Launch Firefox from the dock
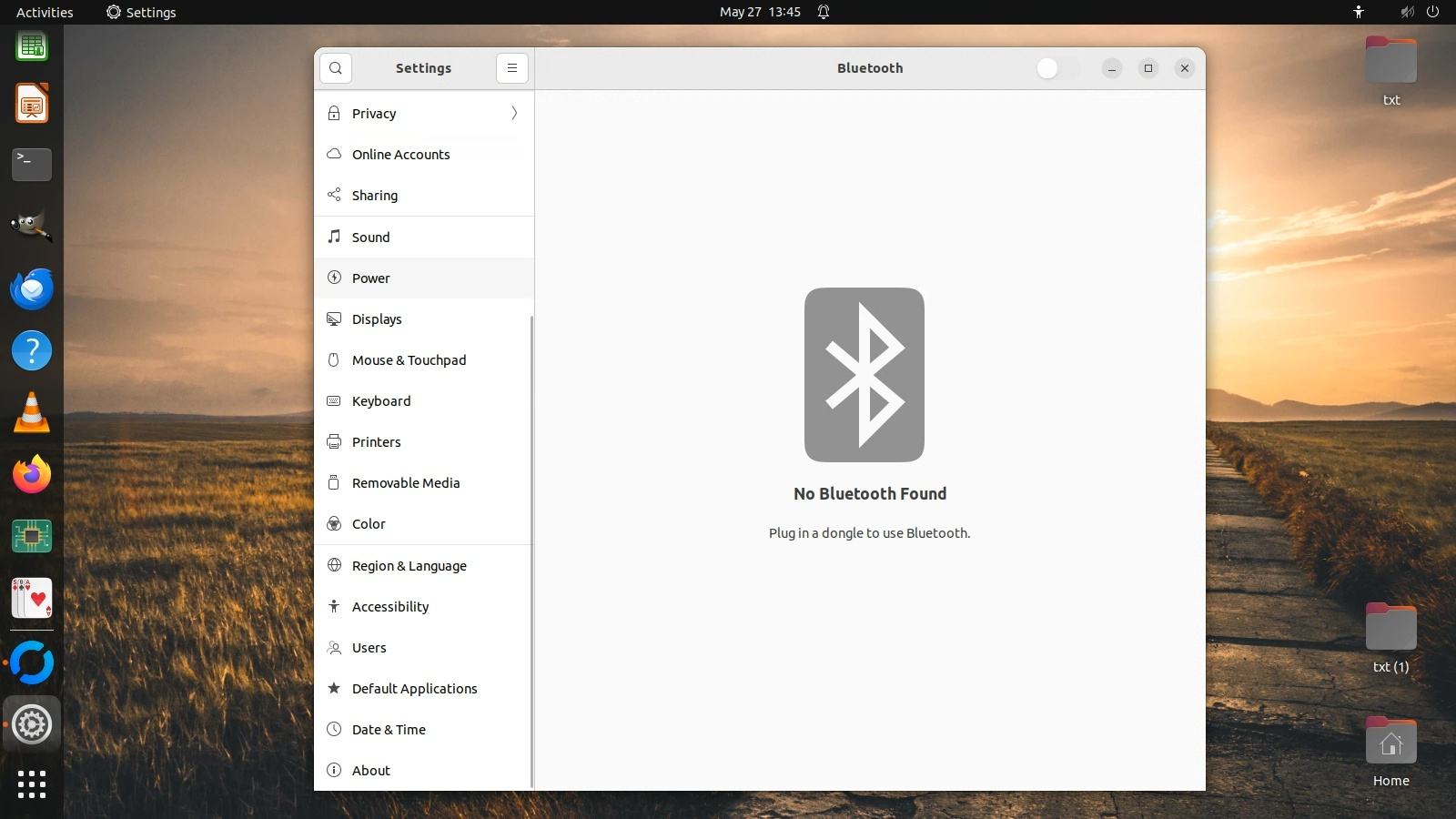Image resolution: width=1456 pixels, height=819 pixels. (32, 474)
